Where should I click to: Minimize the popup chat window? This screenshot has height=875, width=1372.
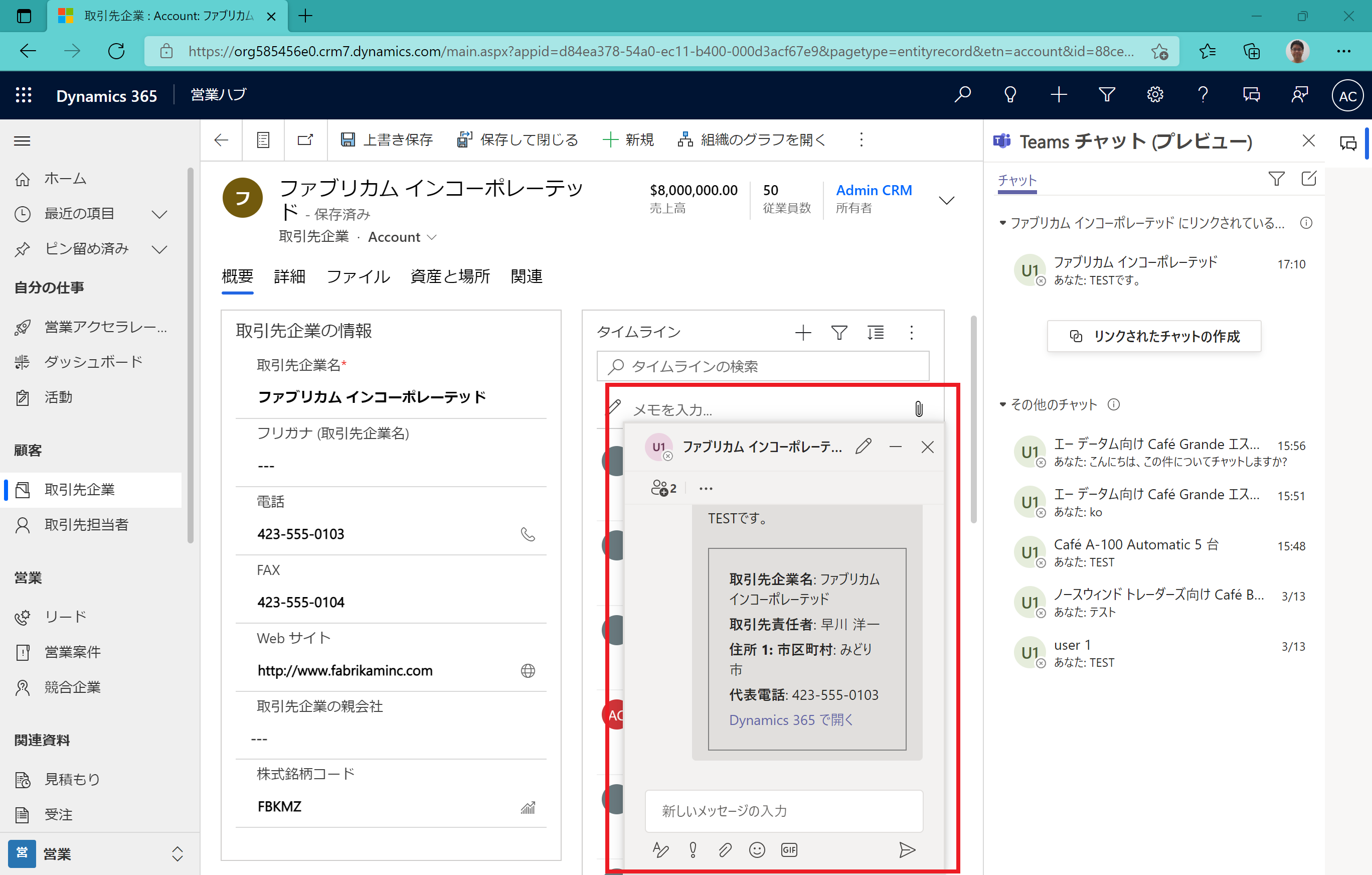[x=895, y=447]
